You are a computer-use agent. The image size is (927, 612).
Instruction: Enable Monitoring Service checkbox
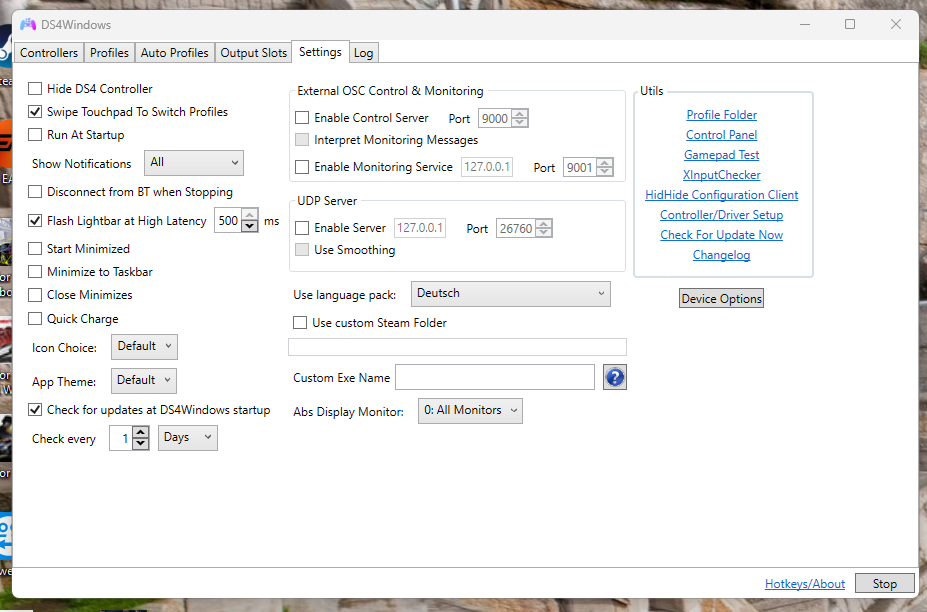coord(302,167)
